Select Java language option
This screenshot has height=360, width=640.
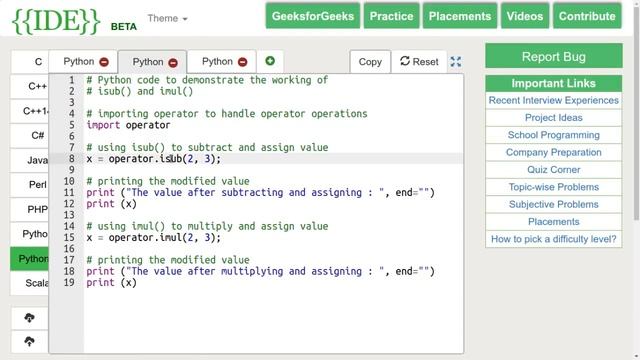pos(30,160)
